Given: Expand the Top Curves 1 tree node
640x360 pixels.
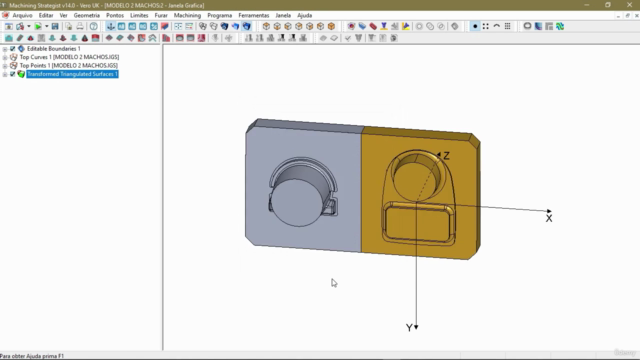Looking at the screenshot, I should [5, 57].
